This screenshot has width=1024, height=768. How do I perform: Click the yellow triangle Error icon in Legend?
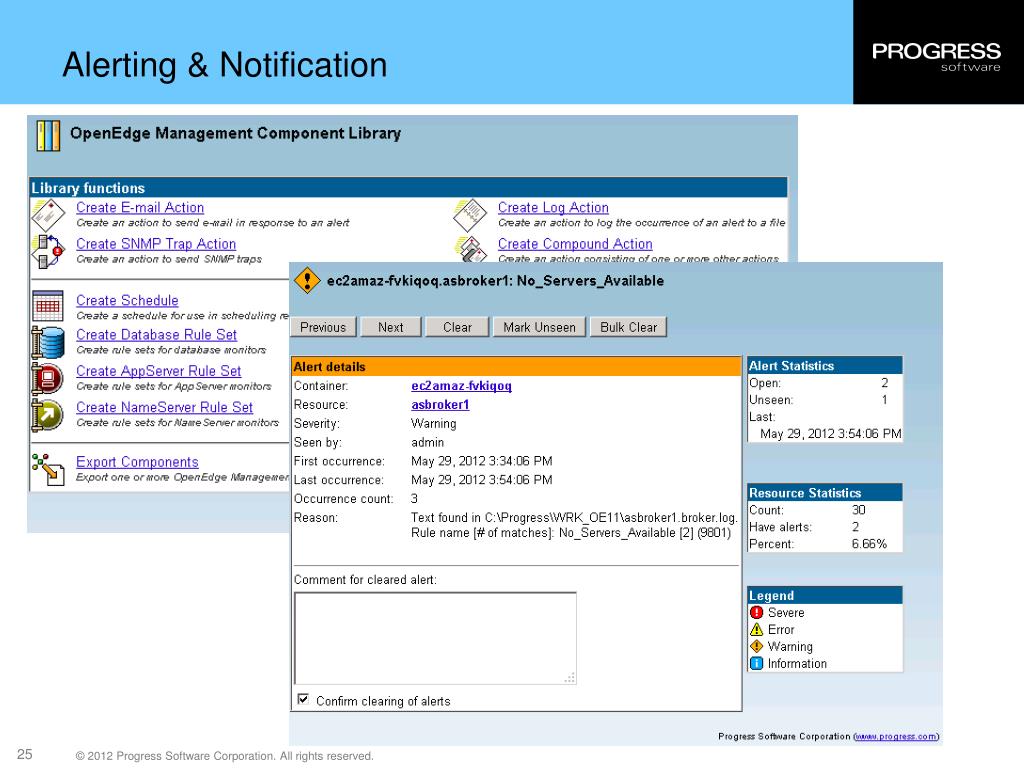coord(757,630)
